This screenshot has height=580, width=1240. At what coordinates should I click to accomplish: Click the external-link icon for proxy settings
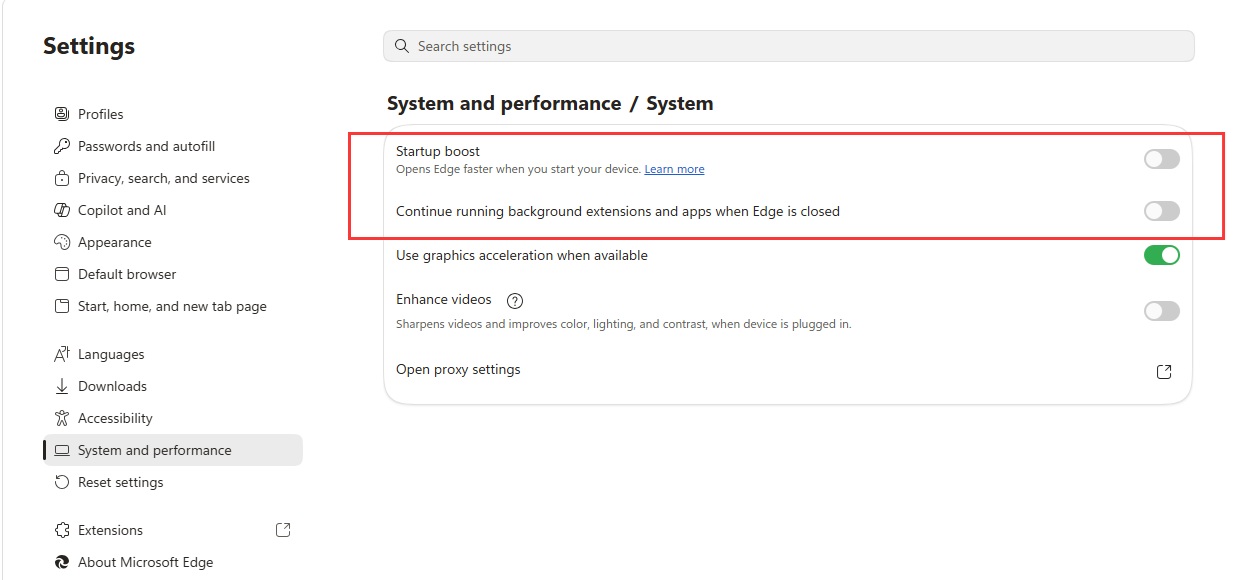click(x=1164, y=371)
